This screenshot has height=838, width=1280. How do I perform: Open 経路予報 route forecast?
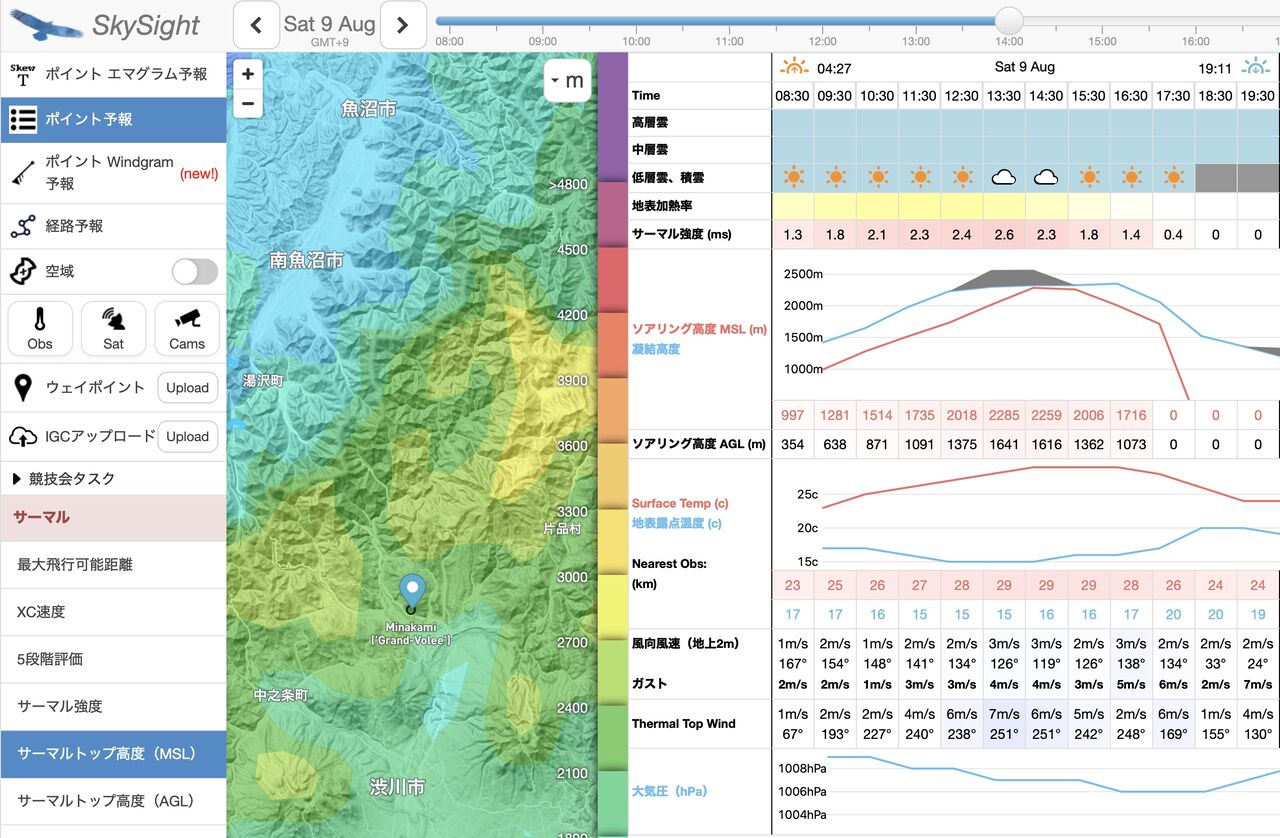113,226
